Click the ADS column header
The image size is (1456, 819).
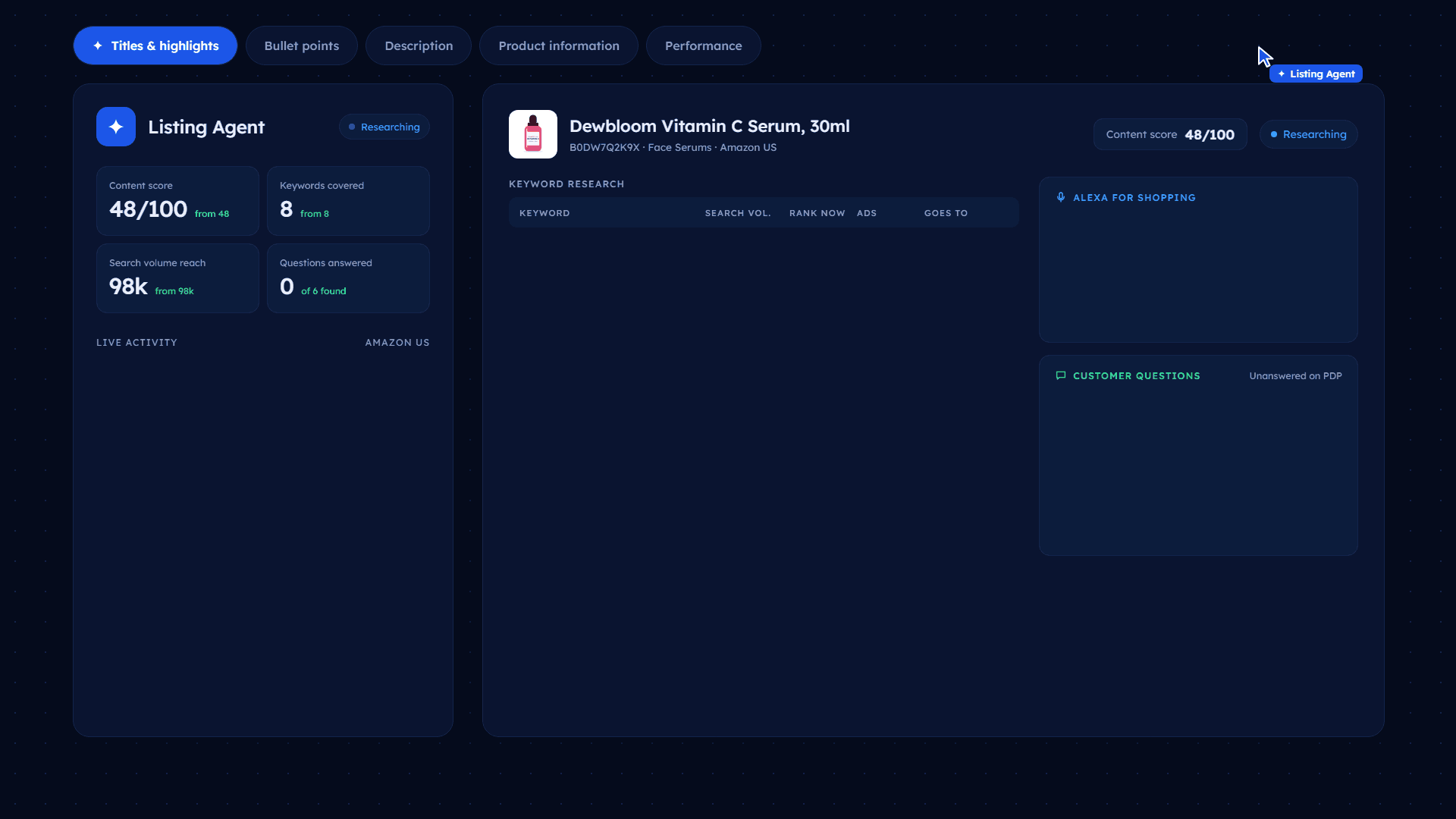(x=867, y=213)
